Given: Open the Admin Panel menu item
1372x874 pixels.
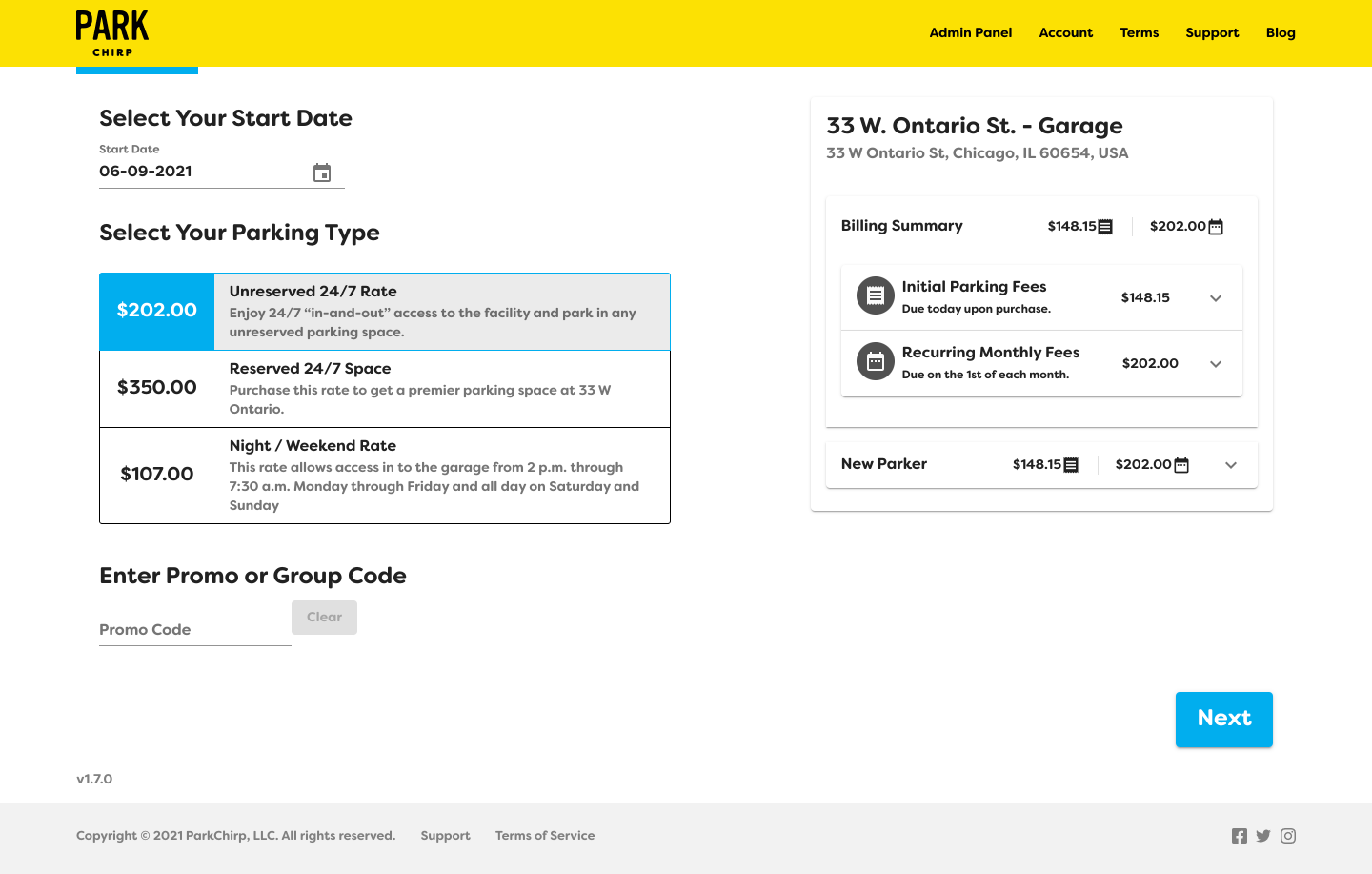Looking at the screenshot, I should pos(971,32).
